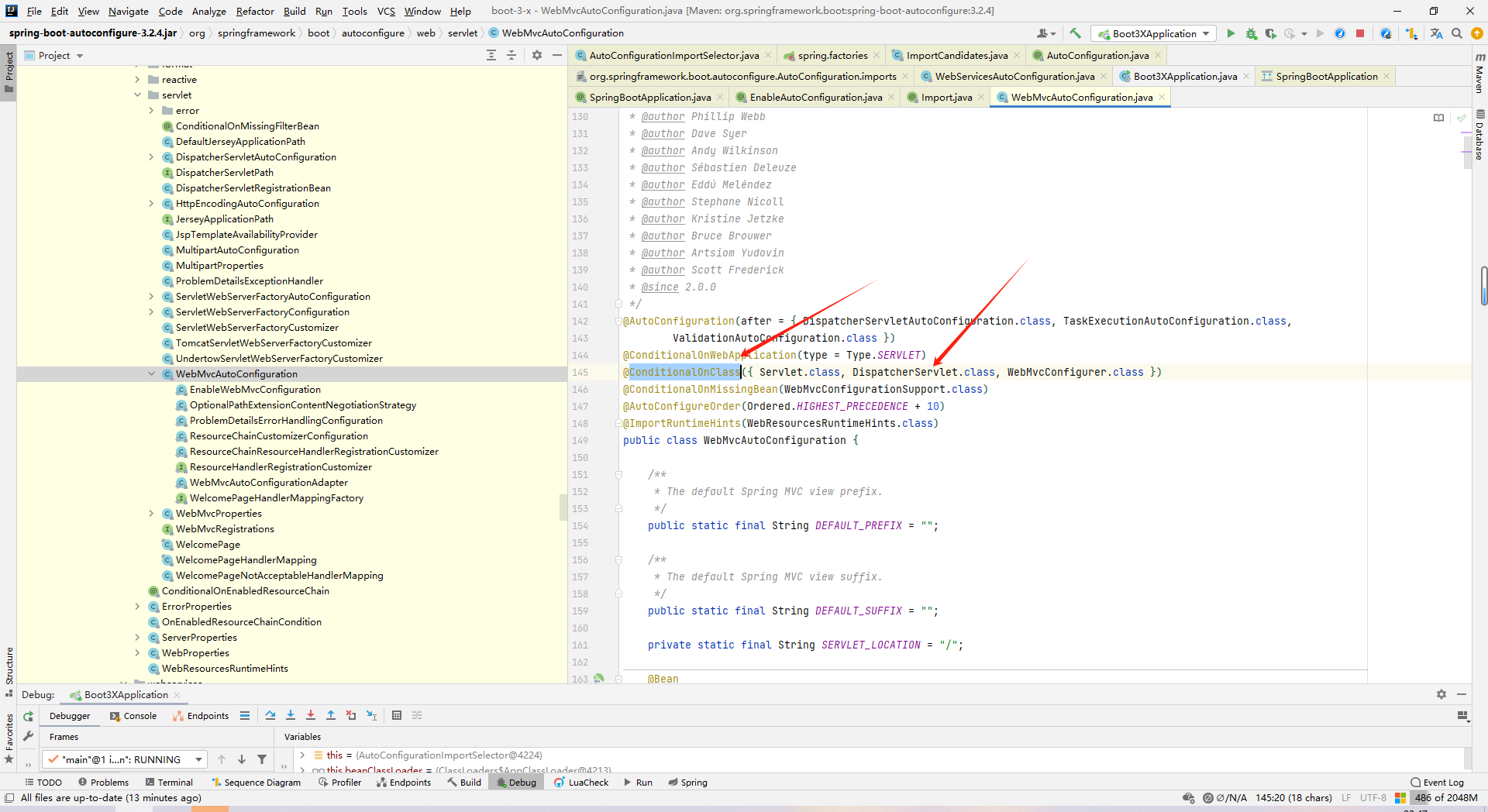Stop the running process with red square
This screenshot has width=1488, height=812.
tap(1360, 33)
